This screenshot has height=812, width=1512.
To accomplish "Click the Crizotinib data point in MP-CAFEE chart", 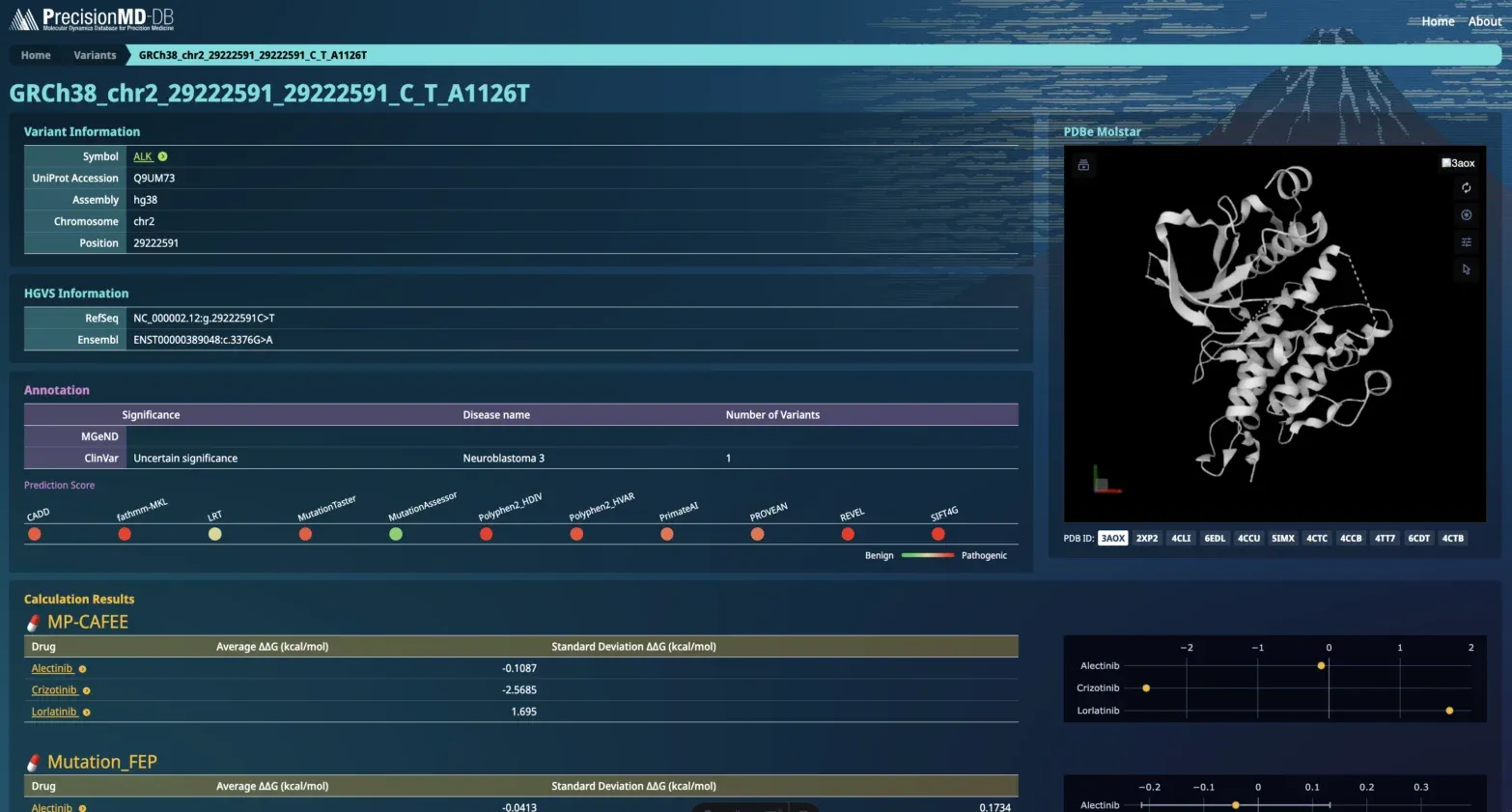I will click(x=1146, y=687).
